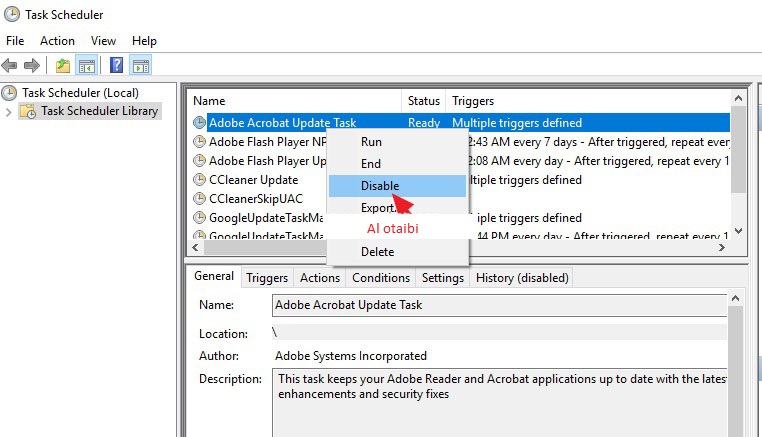Click the Task Scheduler Library folder icon
Image resolution: width=762 pixels, height=437 pixels.
point(28,111)
